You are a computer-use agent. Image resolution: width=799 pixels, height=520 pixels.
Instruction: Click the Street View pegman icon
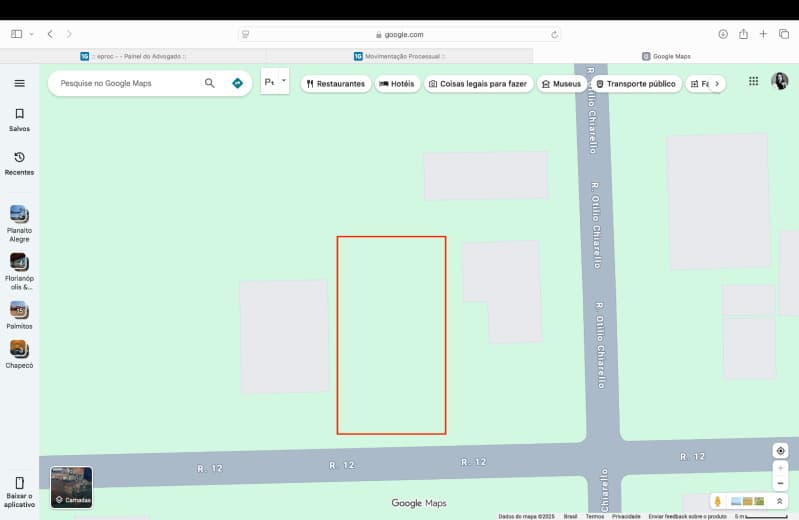click(717, 502)
